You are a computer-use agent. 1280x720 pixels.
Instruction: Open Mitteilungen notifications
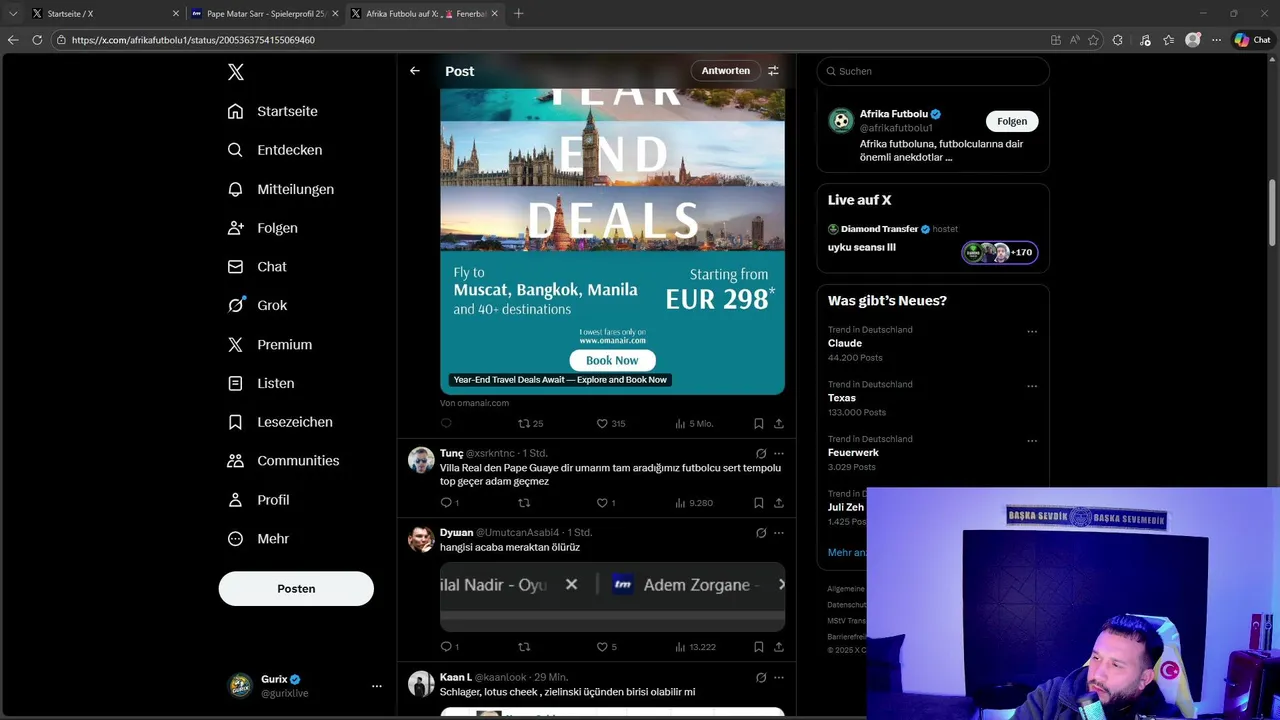281,189
